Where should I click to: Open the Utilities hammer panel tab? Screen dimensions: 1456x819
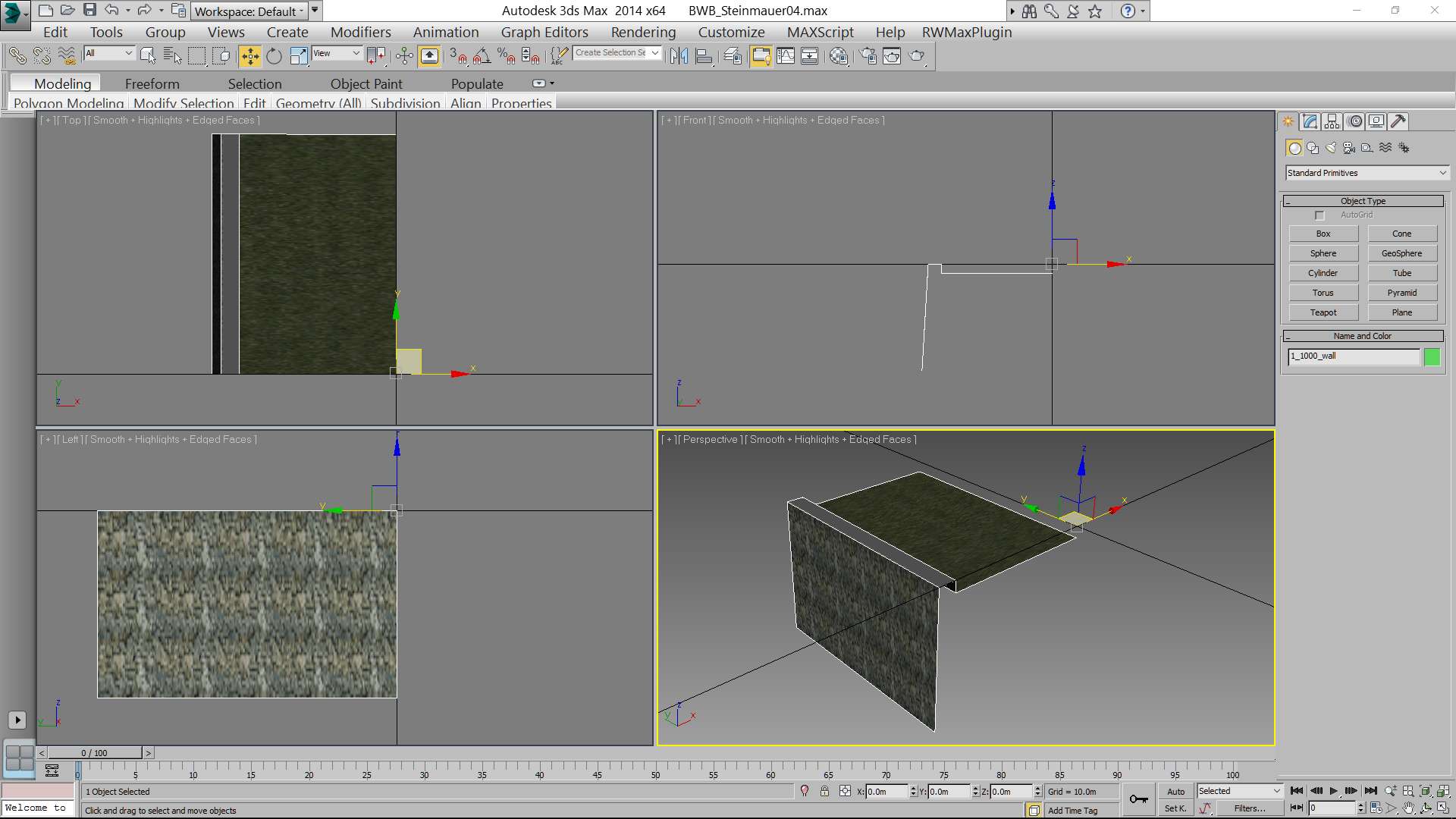tap(1398, 121)
